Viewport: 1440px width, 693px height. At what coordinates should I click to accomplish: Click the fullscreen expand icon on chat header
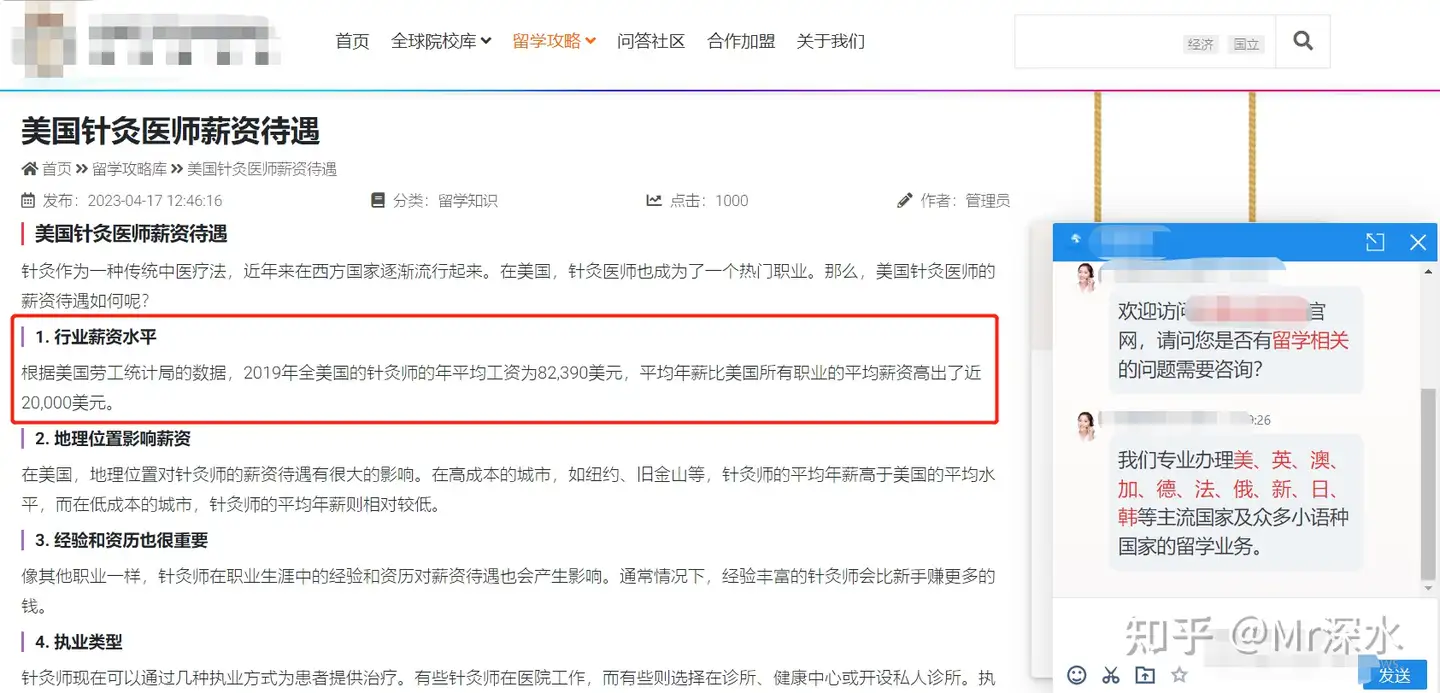tap(1375, 242)
